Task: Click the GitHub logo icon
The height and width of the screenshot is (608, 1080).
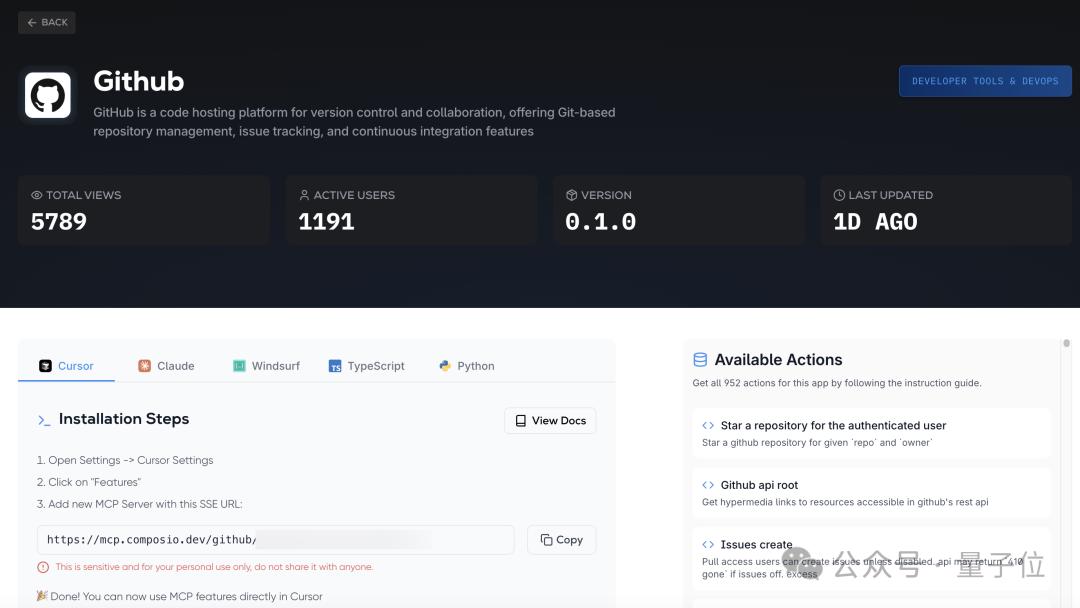Action: tap(47, 96)
